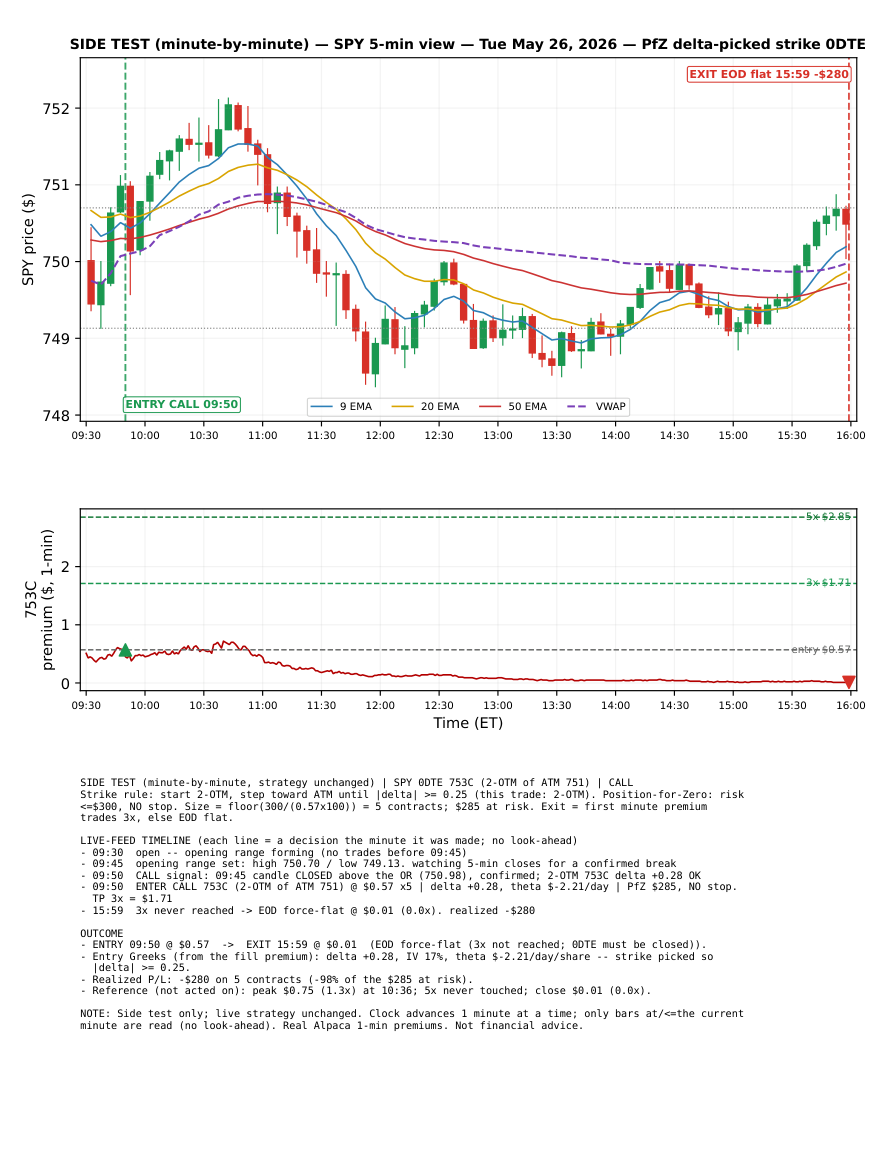The width and height of the screenshot is (893, 1155).
Task: Click the Realized P/L -$280 line
Action: [x=276, y=980]
